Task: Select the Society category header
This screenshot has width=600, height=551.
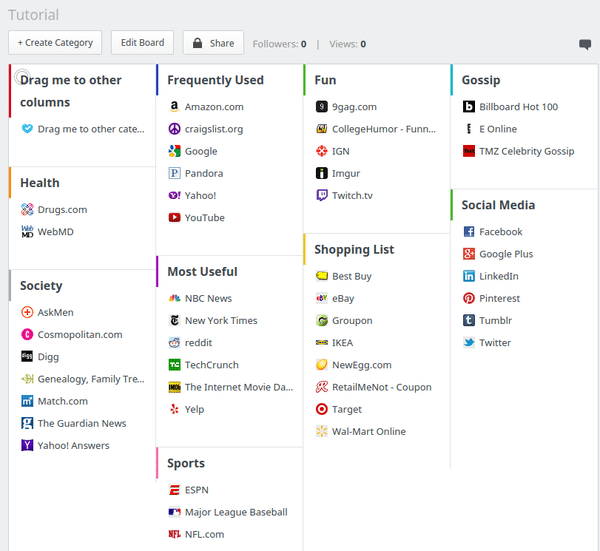Action: click(41, 286)
